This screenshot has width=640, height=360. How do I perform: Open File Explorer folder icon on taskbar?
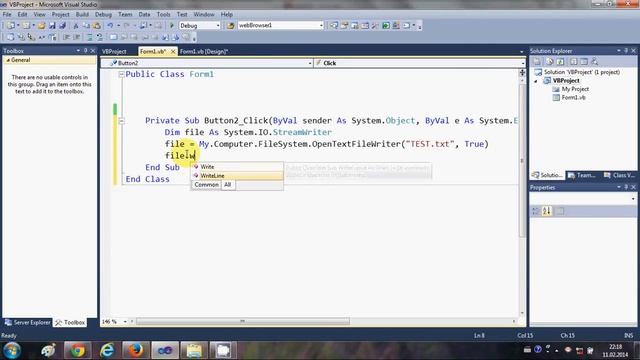pyautogui.click(x=194, y=350)
